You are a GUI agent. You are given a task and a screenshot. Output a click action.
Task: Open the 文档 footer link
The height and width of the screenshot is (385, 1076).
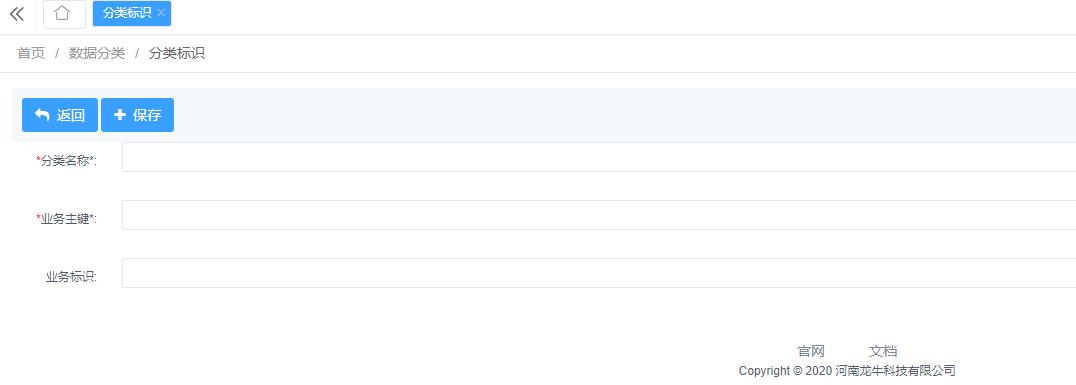coord(883,351)
